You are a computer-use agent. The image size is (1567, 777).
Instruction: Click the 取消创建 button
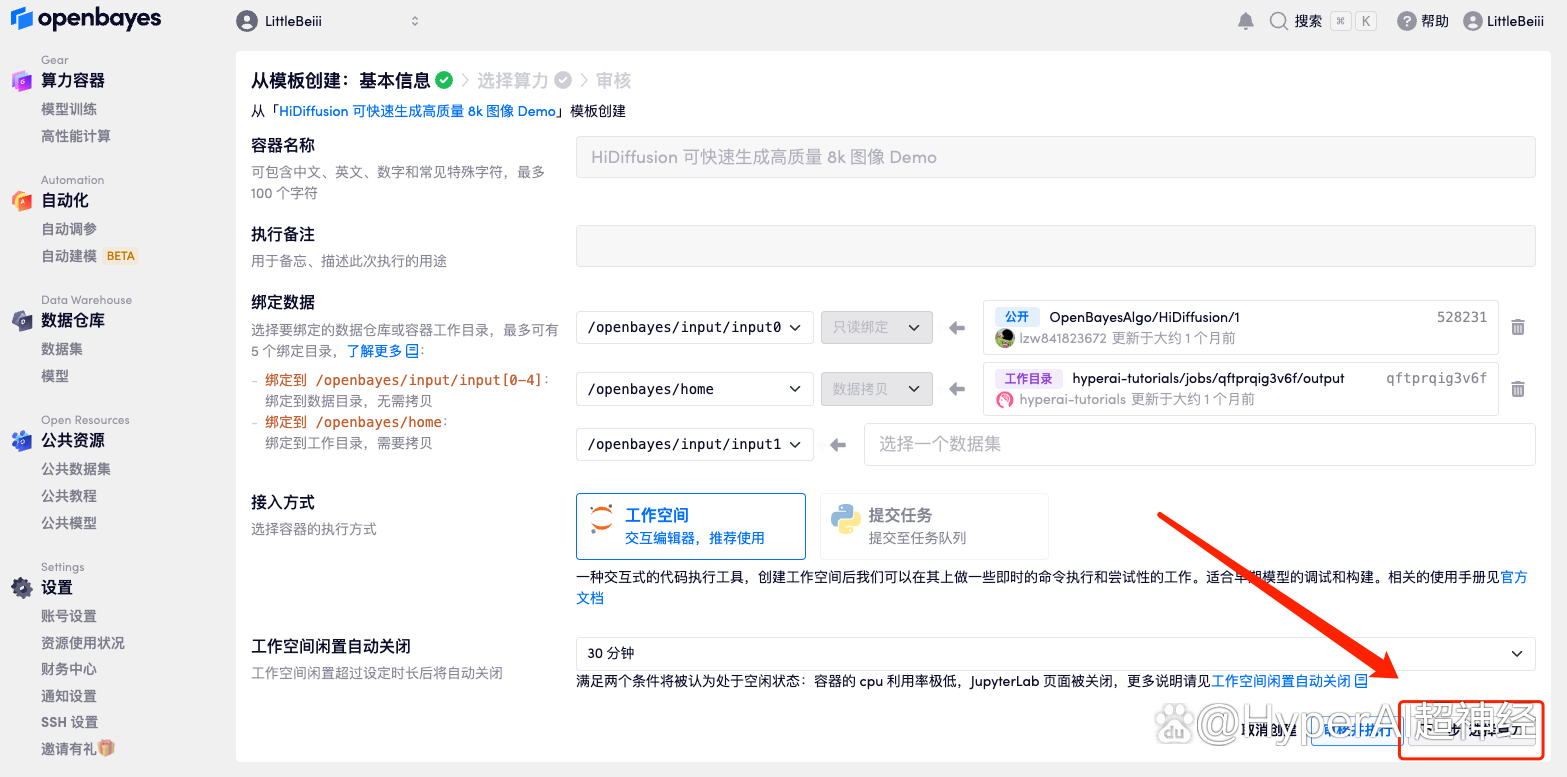click(x=1268, y=730)
